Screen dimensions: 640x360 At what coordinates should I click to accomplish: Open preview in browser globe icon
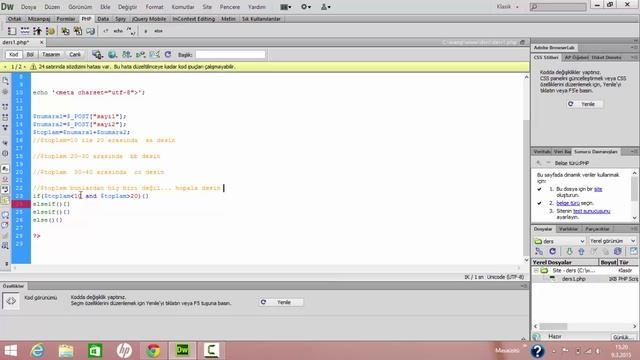click(112, 54)
